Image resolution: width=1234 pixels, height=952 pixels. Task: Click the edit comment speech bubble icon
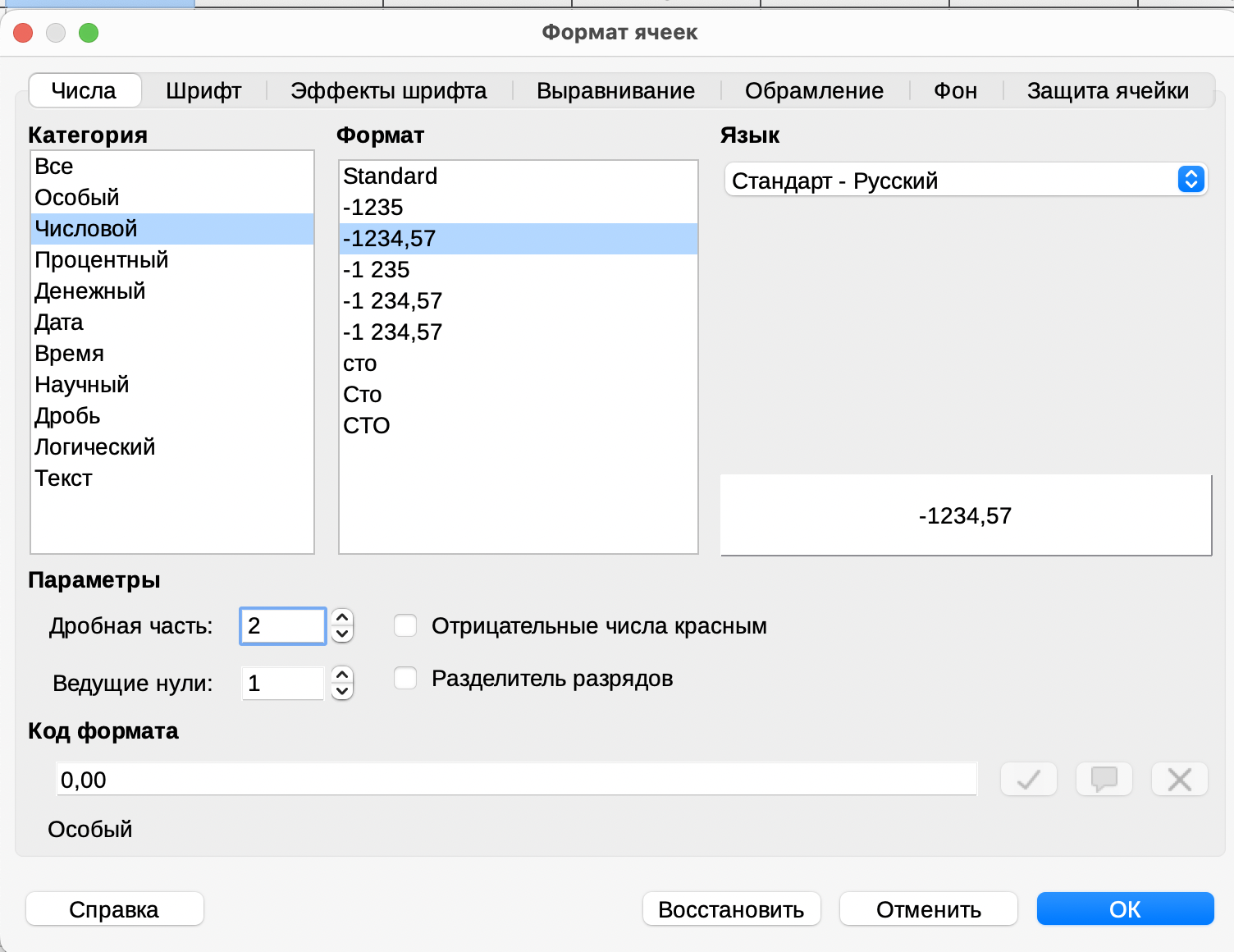[x=1104, y=779]
